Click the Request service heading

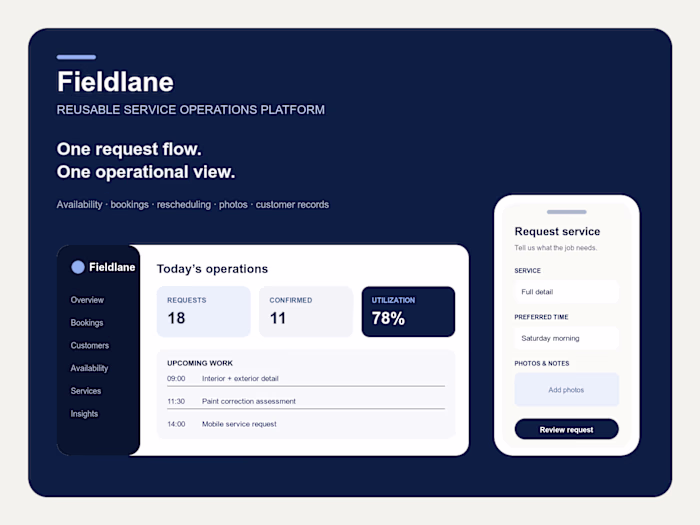557,231
